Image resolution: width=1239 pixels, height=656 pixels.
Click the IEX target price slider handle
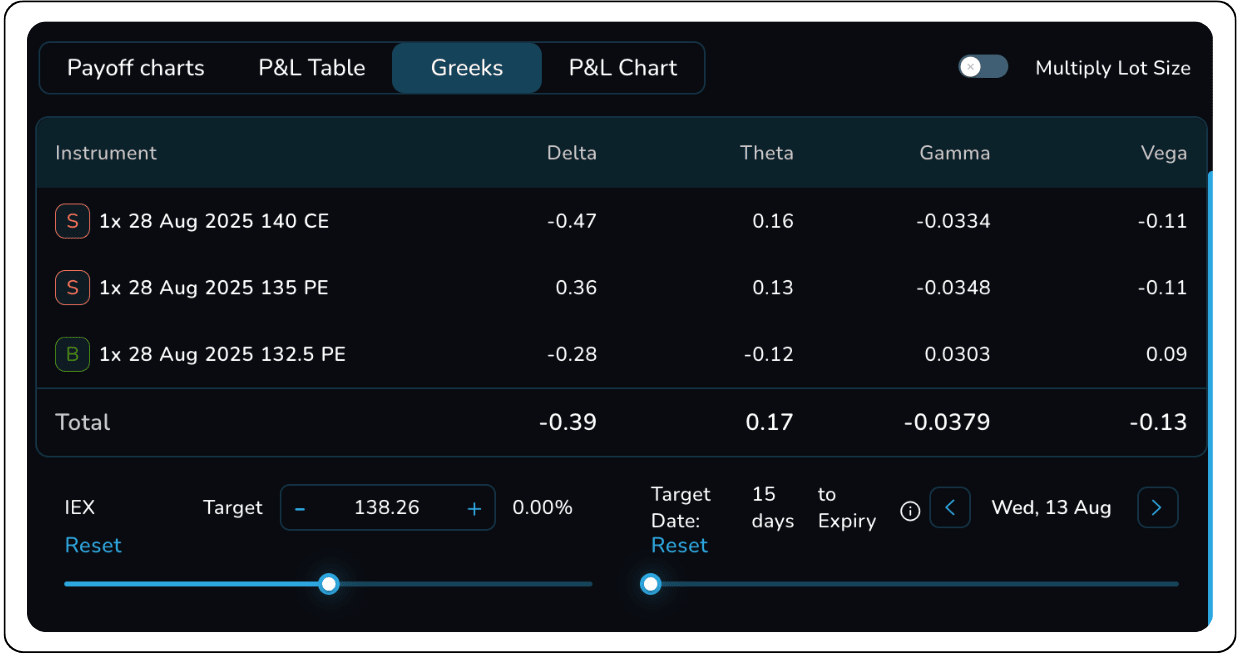pyautogui.click(x=329, y=584)
